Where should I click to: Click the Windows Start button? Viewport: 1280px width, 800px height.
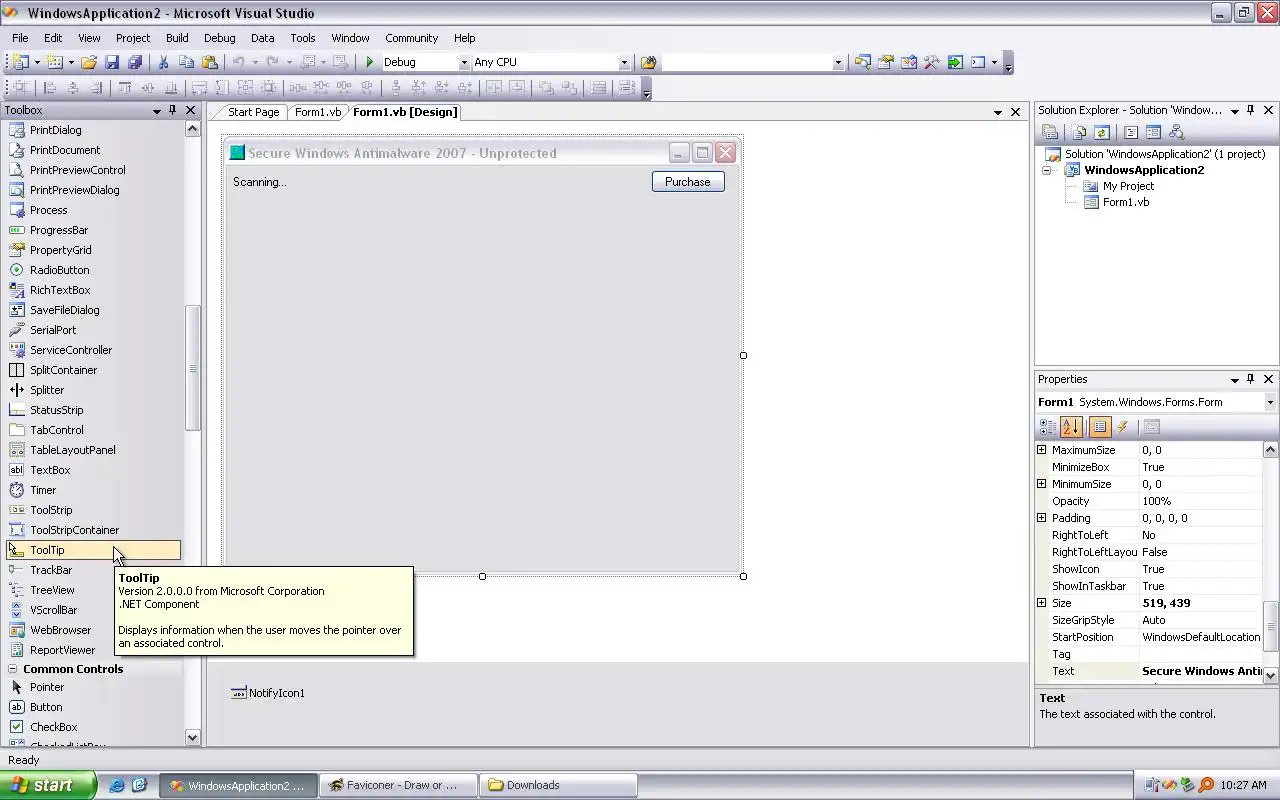[48, 785]
